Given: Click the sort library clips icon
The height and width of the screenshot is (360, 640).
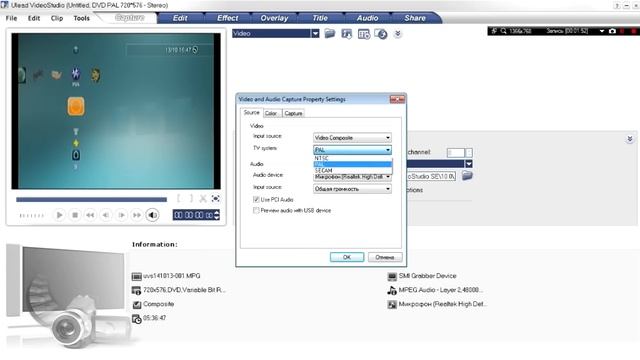Looking at the screenshot, I should click(381, 34).
